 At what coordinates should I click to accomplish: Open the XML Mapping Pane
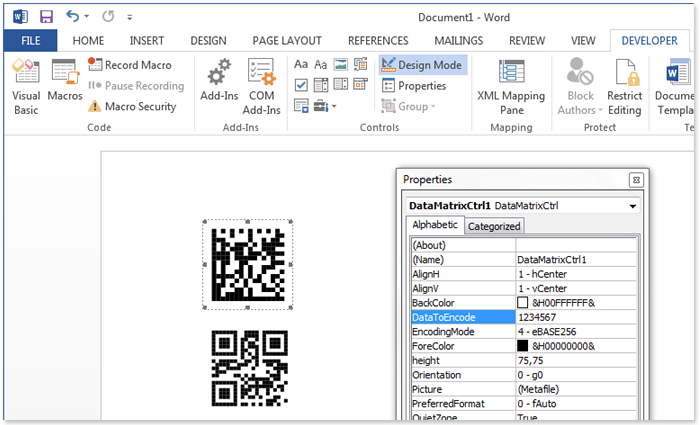click(x=511, y=87)
